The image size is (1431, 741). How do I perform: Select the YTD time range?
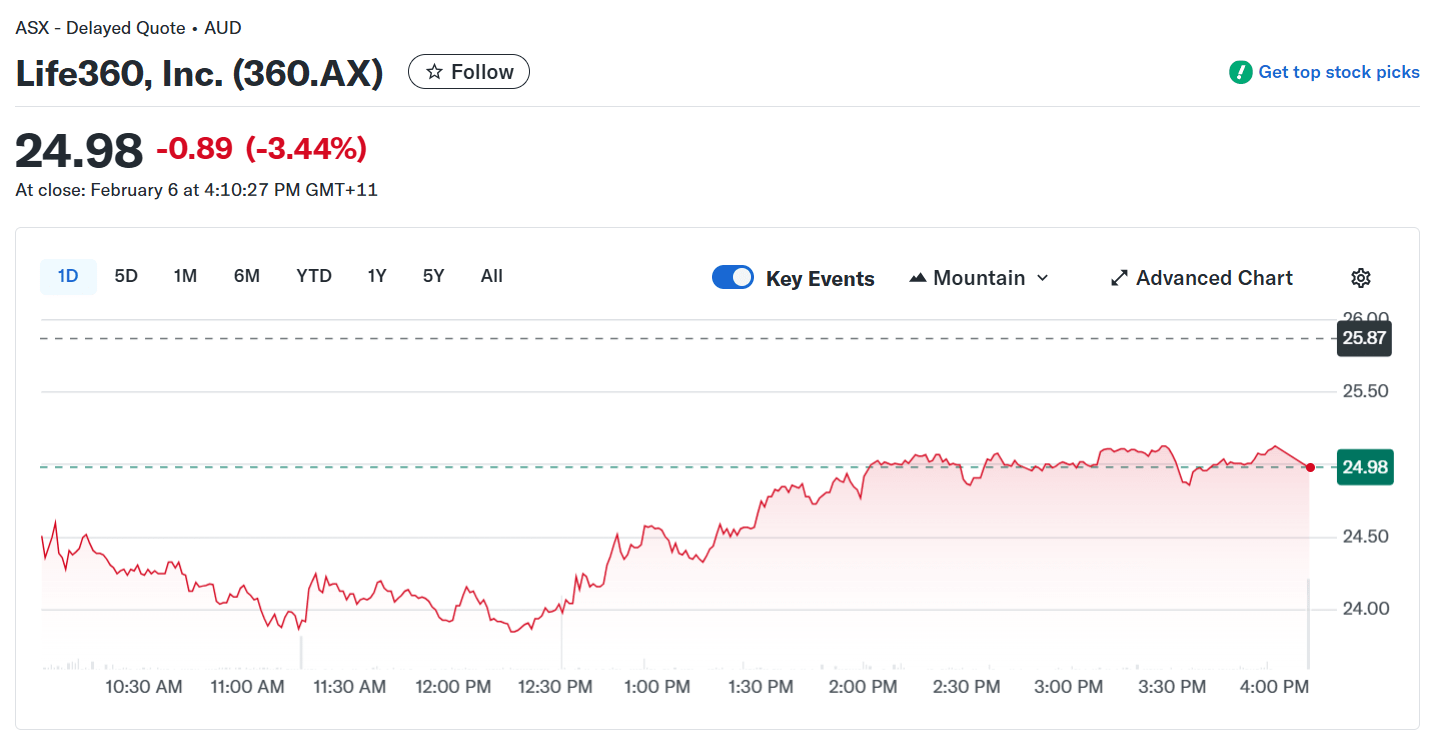[313, 275]
